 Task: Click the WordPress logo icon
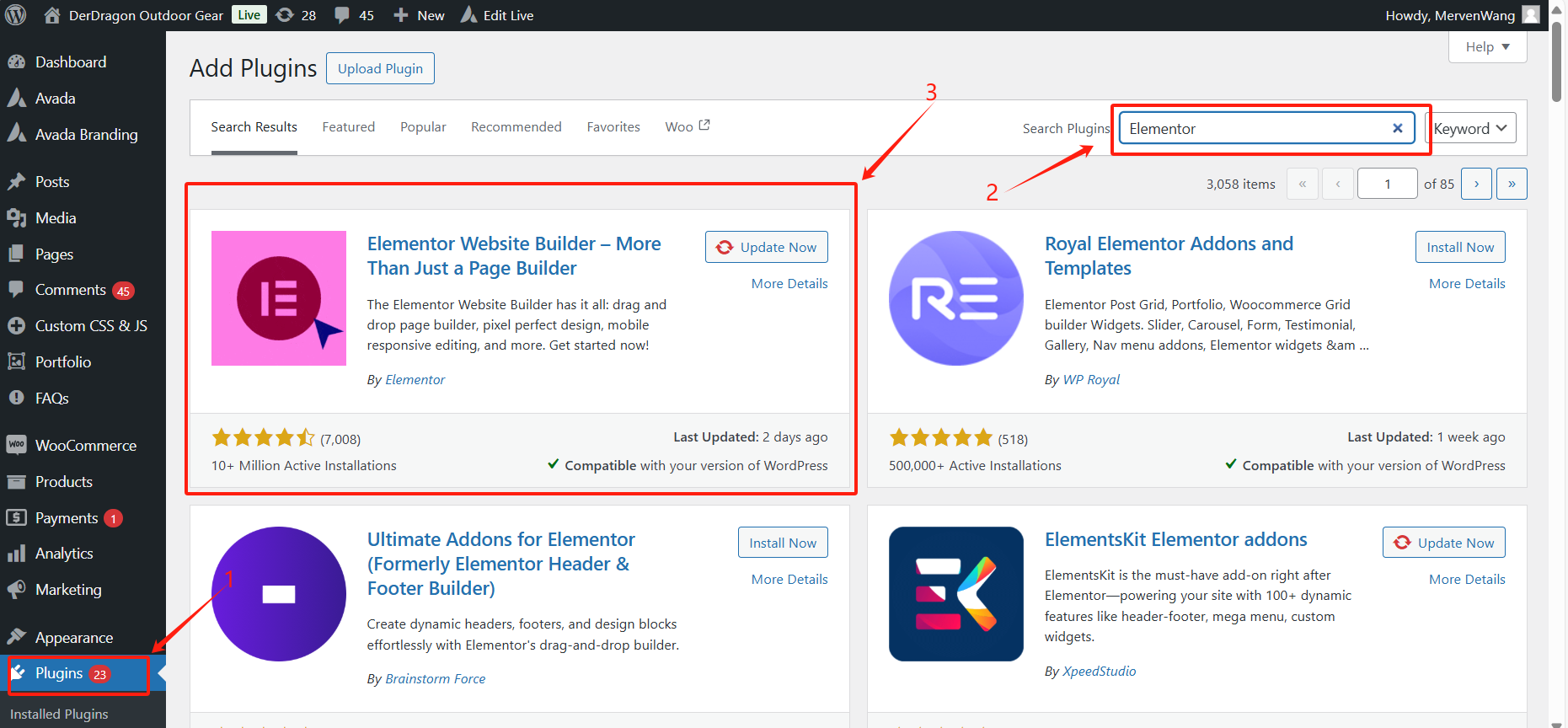pyautogui.click(x=16, y=15)
